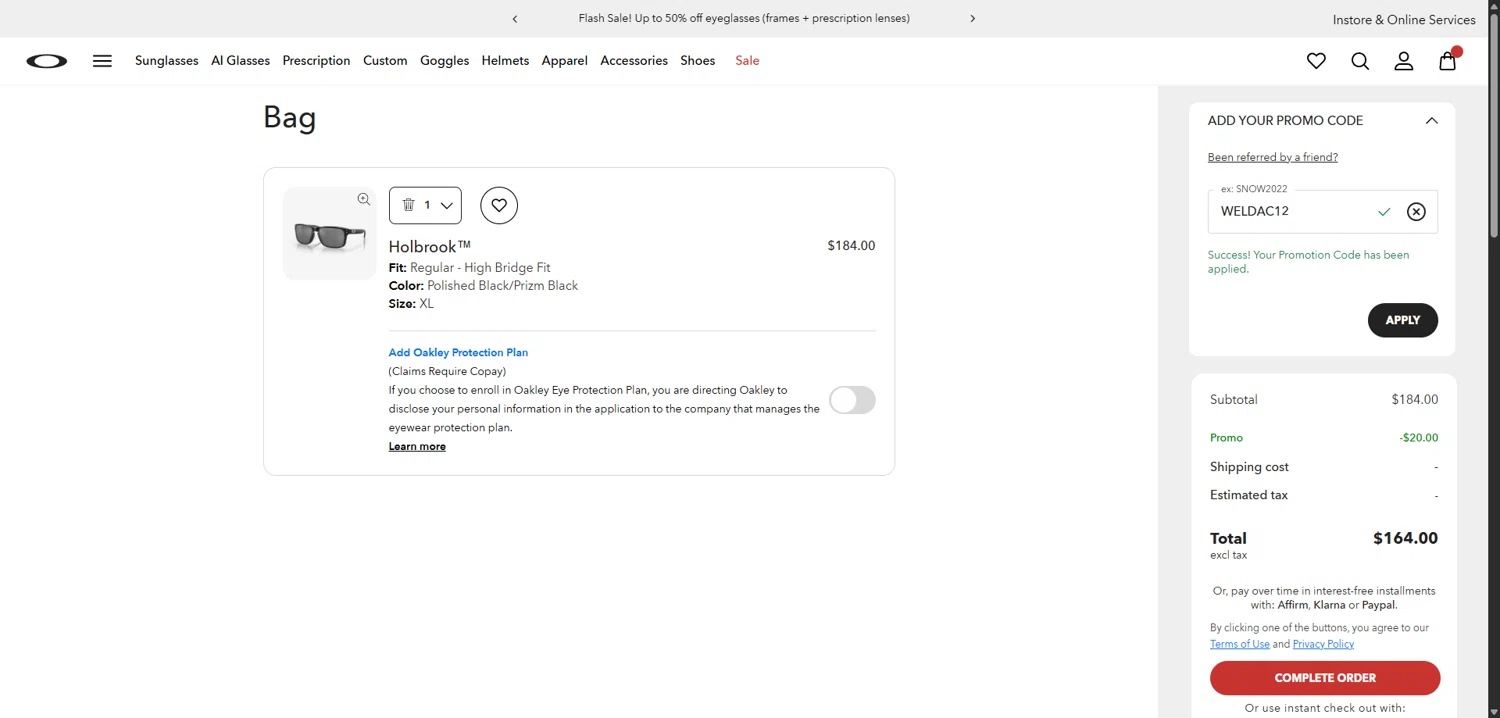Open the Shoes menu
The image size is (1500, 718).
(698, 61)
